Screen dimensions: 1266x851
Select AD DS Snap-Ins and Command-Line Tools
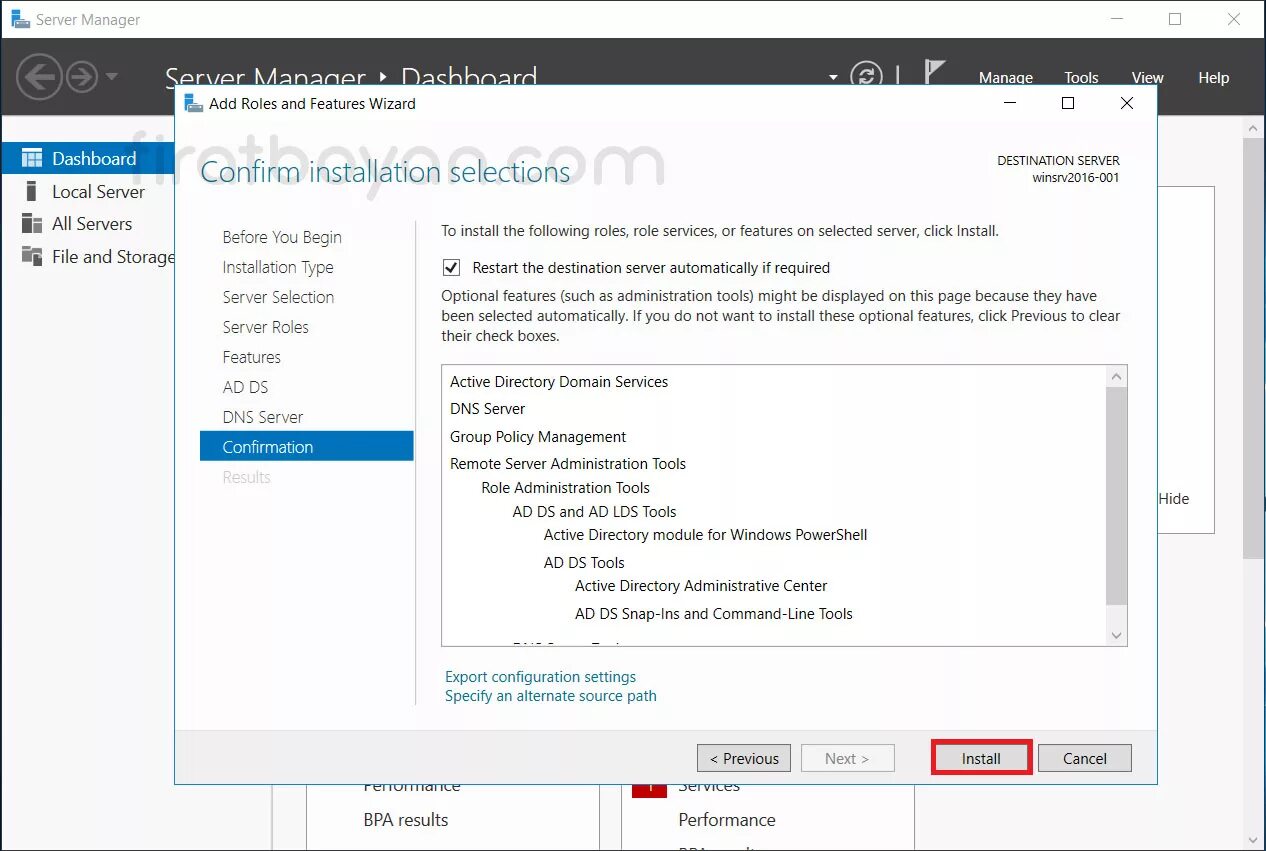[x=713, y=614]
